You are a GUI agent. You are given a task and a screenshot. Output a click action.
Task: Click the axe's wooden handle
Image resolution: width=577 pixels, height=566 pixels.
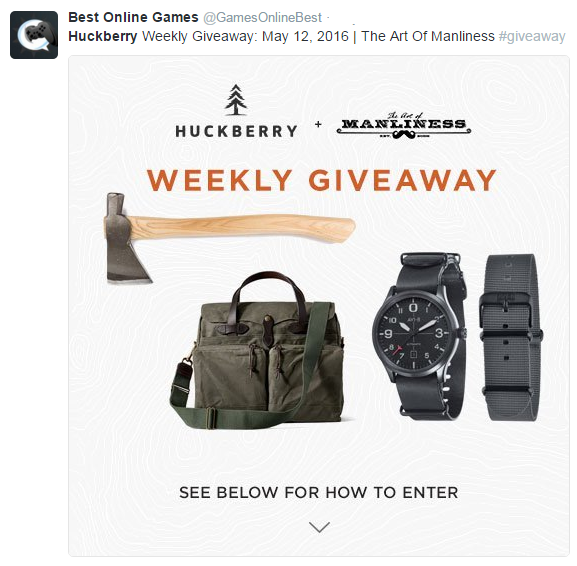coord(243,227)
